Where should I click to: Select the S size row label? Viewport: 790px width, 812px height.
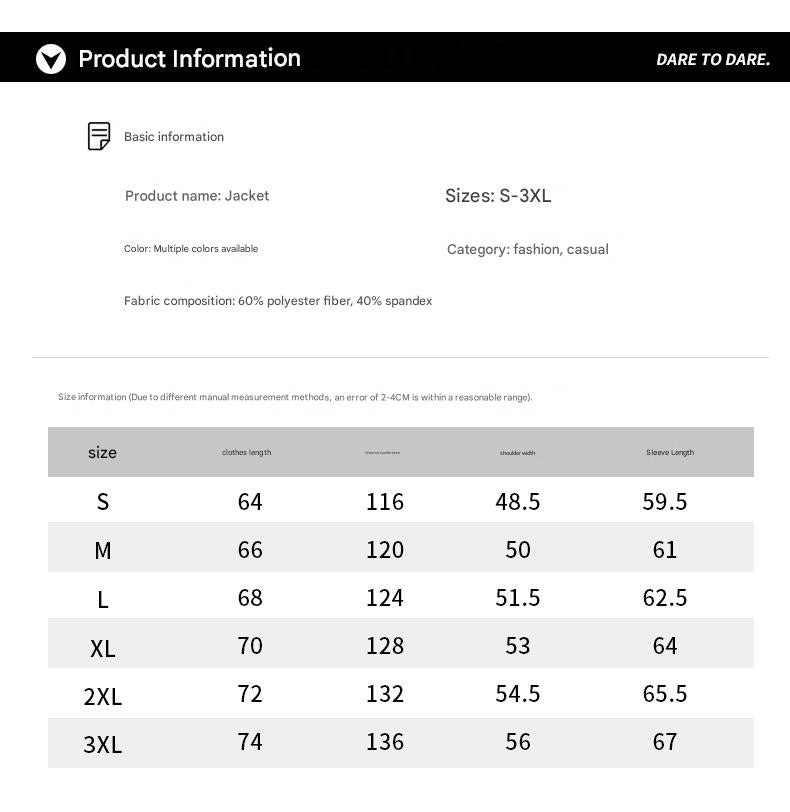click(102, 502)
